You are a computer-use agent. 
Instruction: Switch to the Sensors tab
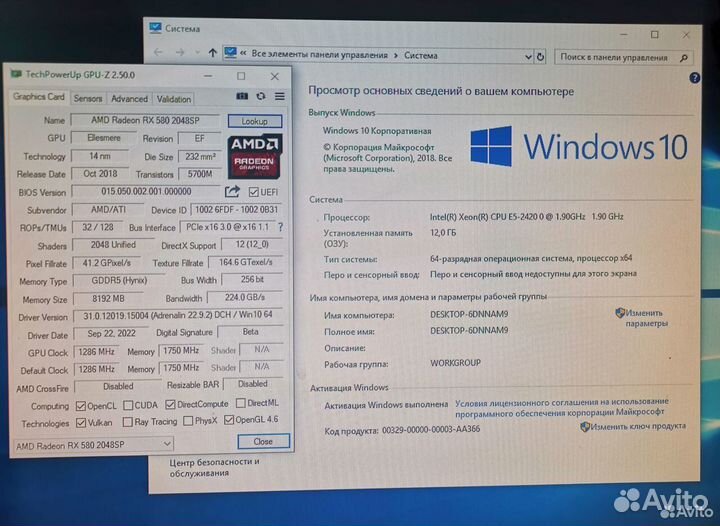pyautogui.click(x=88, y=98)
